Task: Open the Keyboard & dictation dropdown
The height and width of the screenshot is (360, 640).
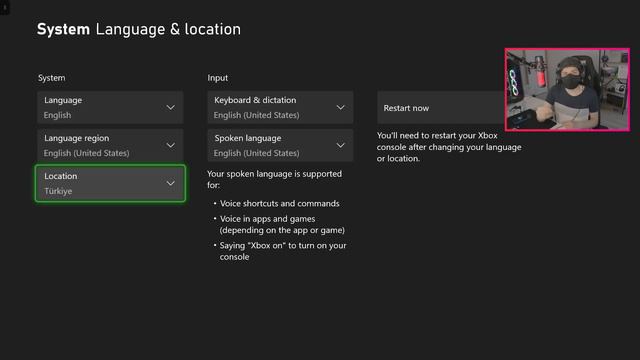Action: (280, 107)
